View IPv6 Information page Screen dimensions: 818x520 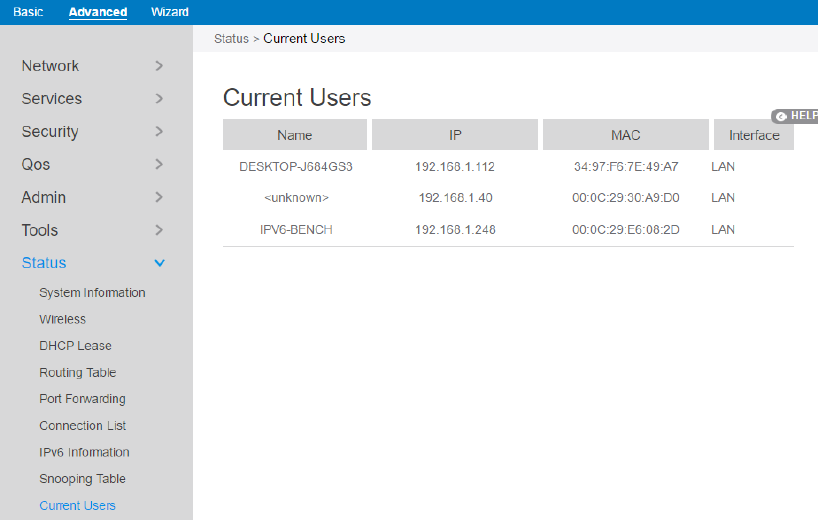(x=84, y=452)
